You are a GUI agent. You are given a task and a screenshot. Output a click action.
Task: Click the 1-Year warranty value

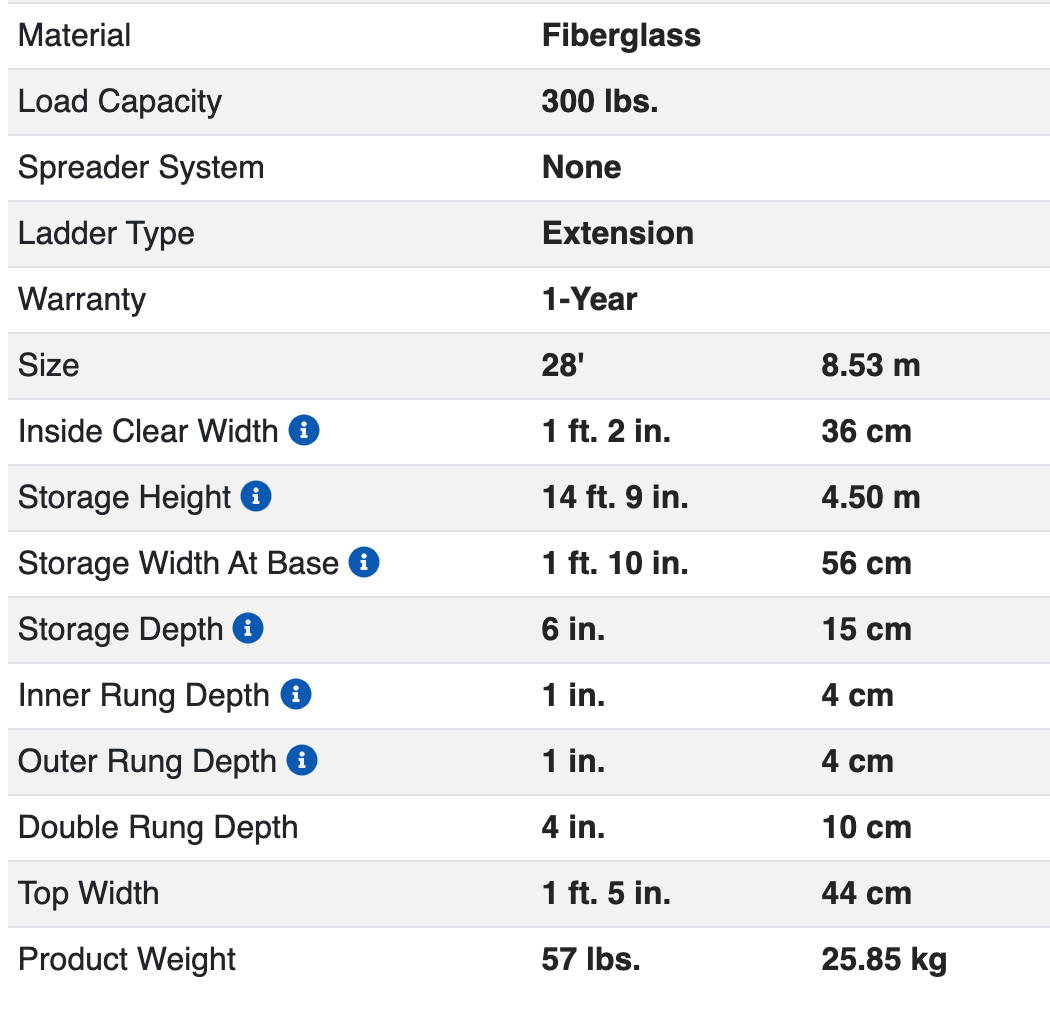click(589, 299)
